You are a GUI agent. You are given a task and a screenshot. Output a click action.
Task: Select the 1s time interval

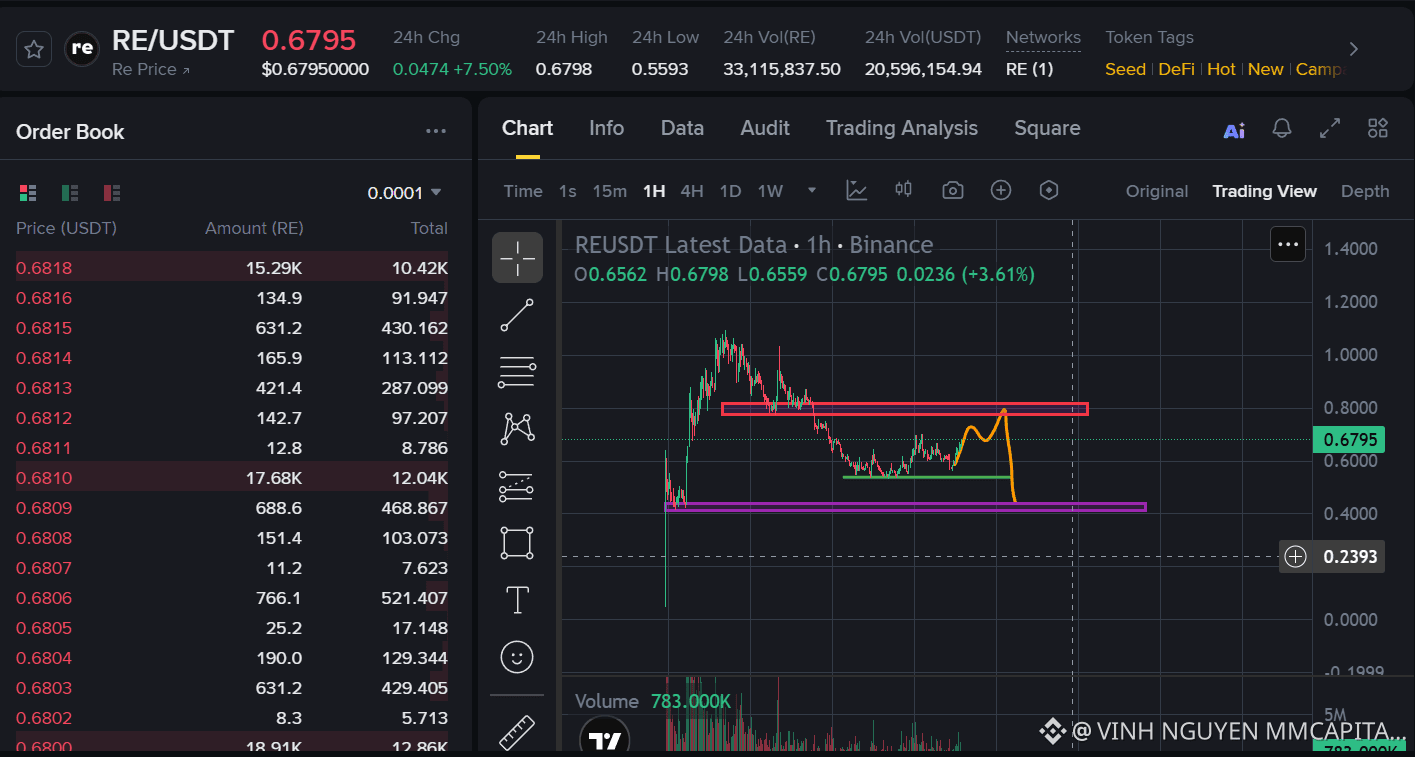pos(568,191)
